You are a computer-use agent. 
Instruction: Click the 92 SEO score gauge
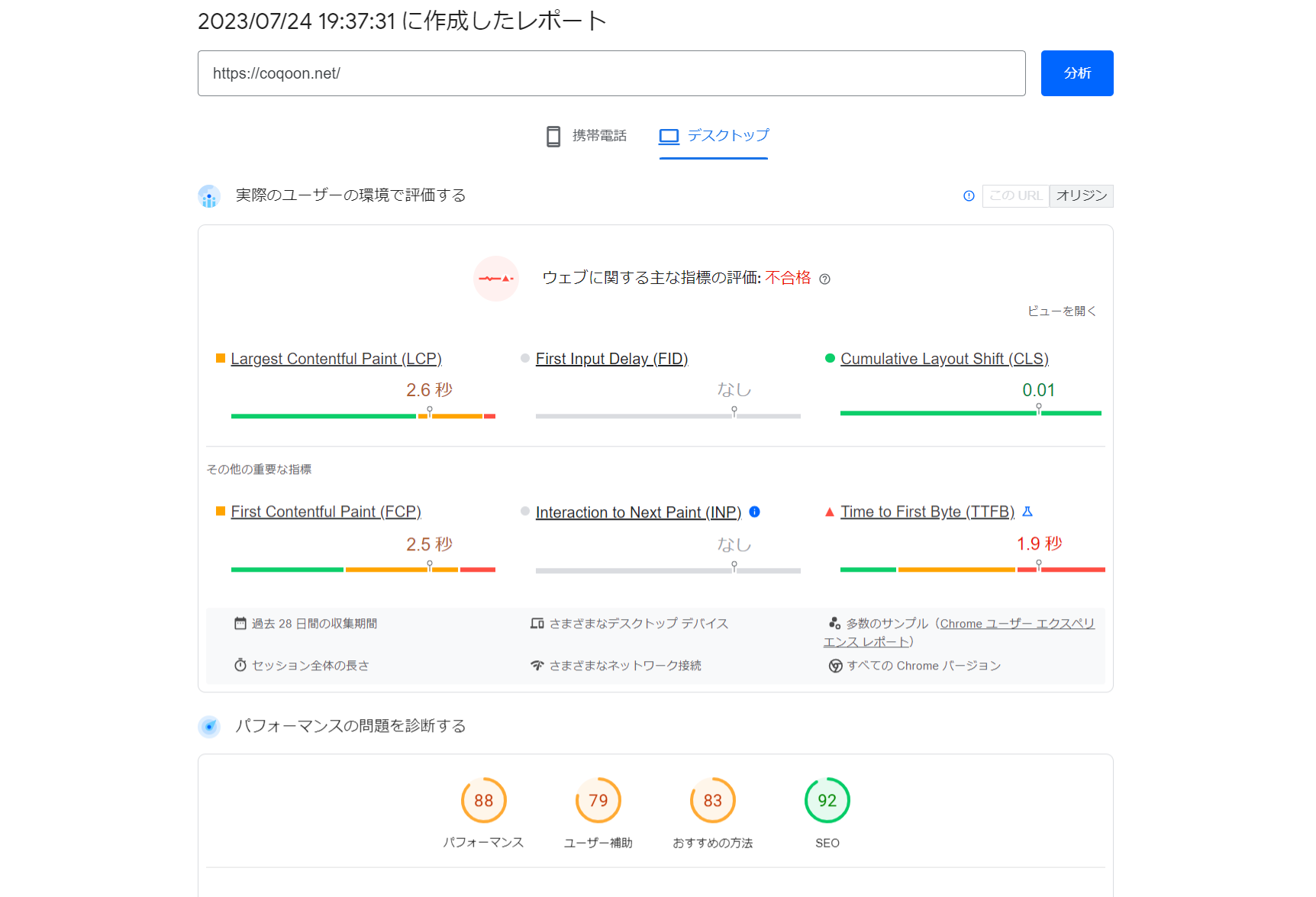[x=827, y=800]
